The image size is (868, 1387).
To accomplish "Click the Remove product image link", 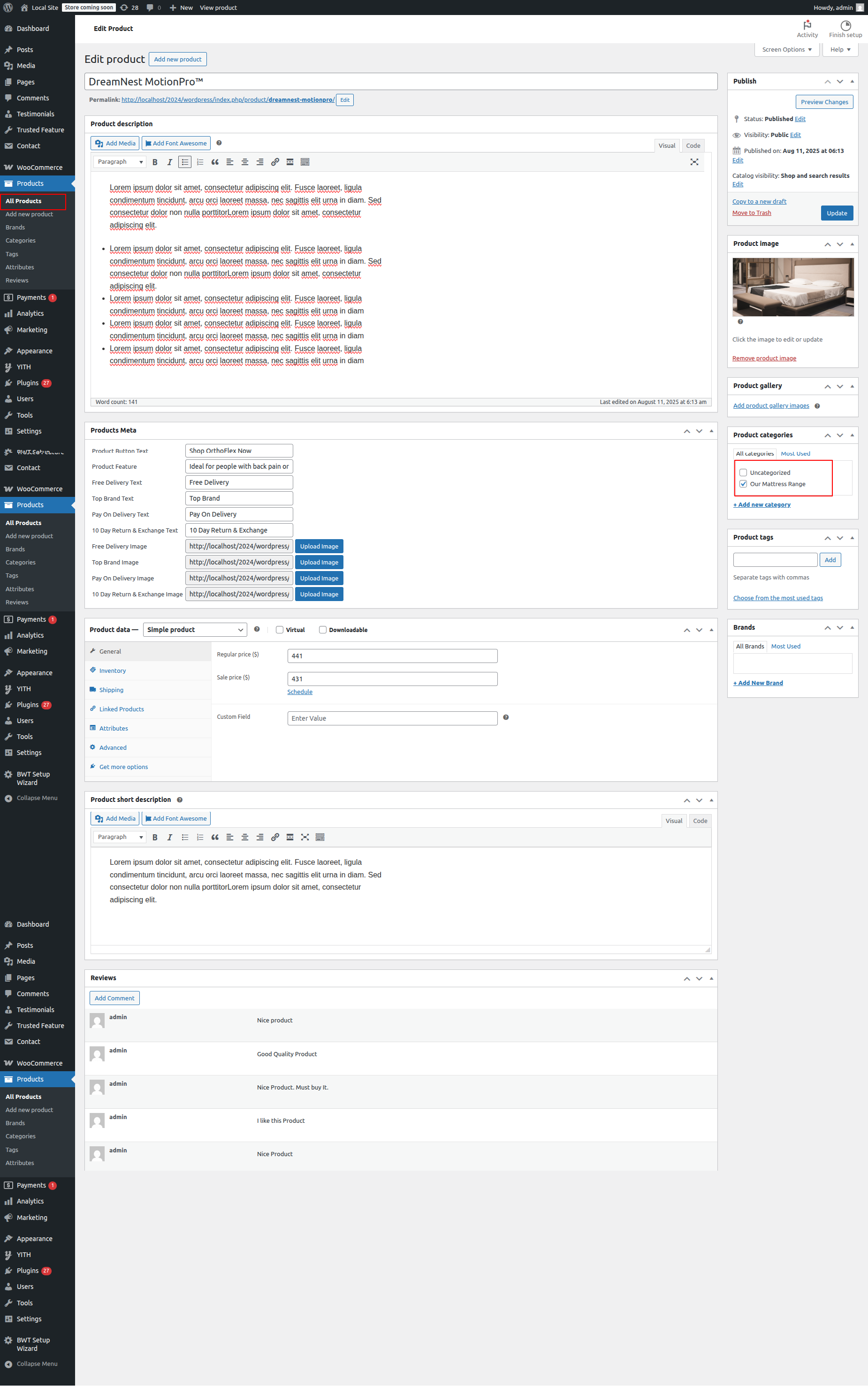I will click(x=763, y=358).
